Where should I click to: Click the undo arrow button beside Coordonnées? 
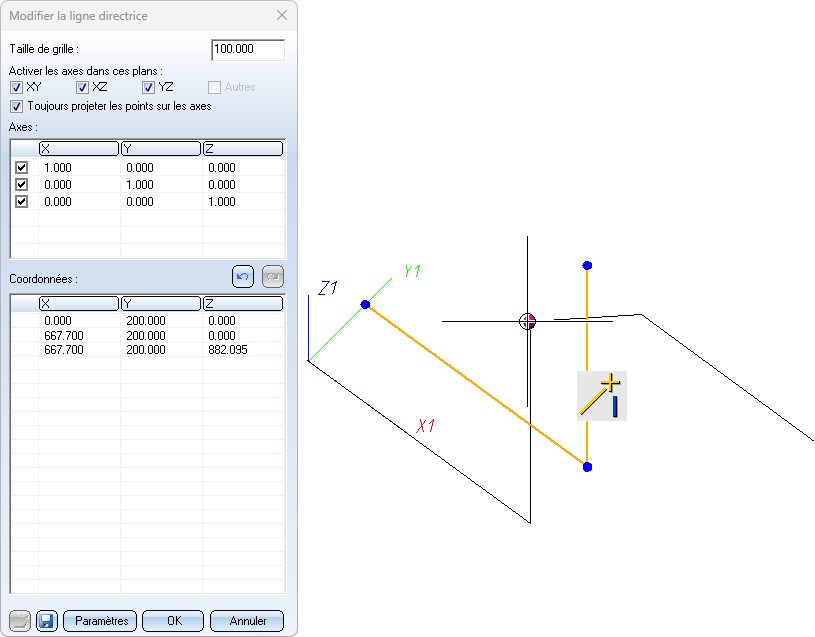pyautogui.click(x=243, y=276)
